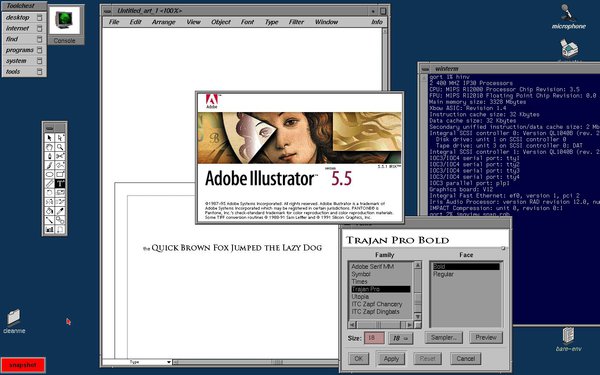Select the Scale tool
This screenshot has width=600, height=375.
(60, 193)
